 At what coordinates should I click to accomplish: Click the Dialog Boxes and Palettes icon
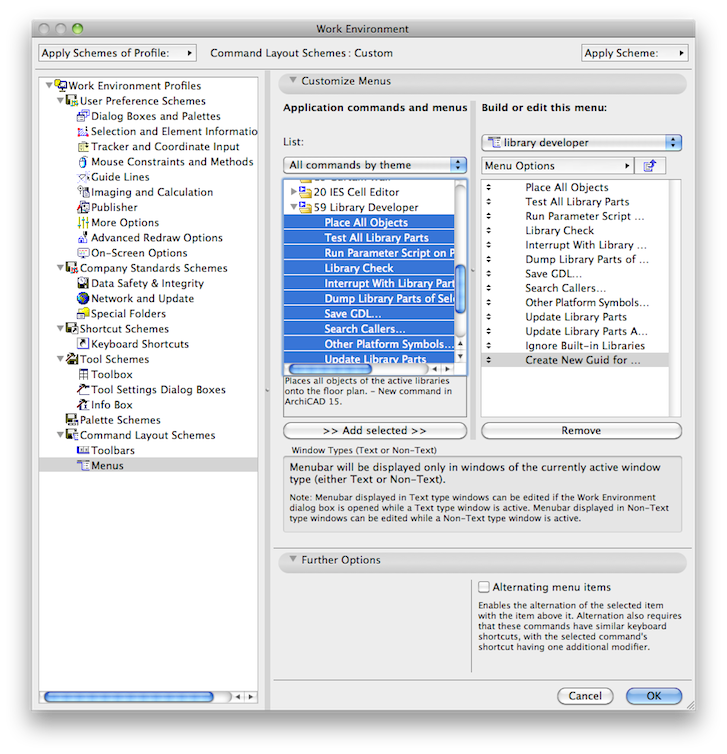[83, 116]
